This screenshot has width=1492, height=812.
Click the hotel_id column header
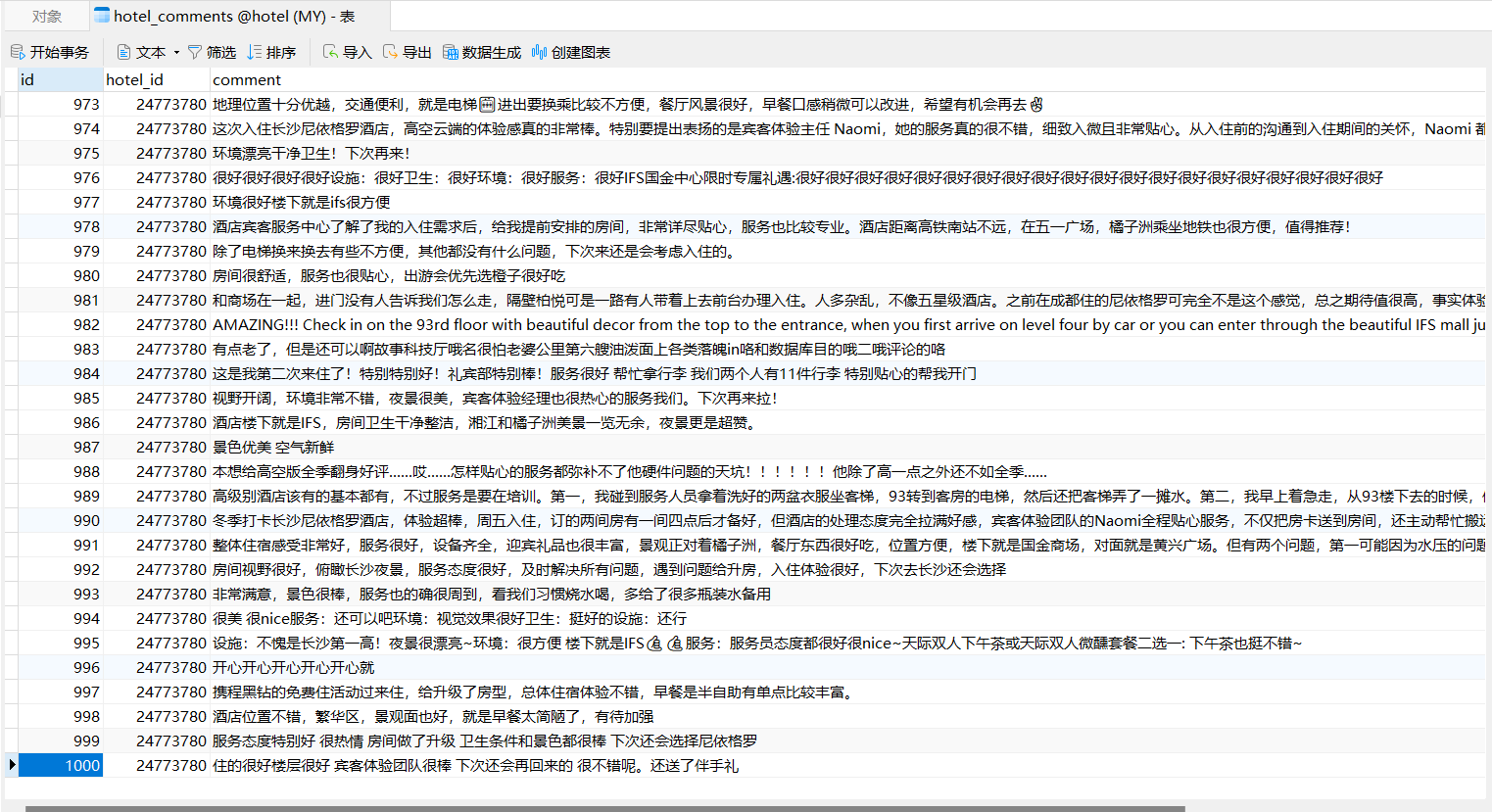[x=157, y=79]
